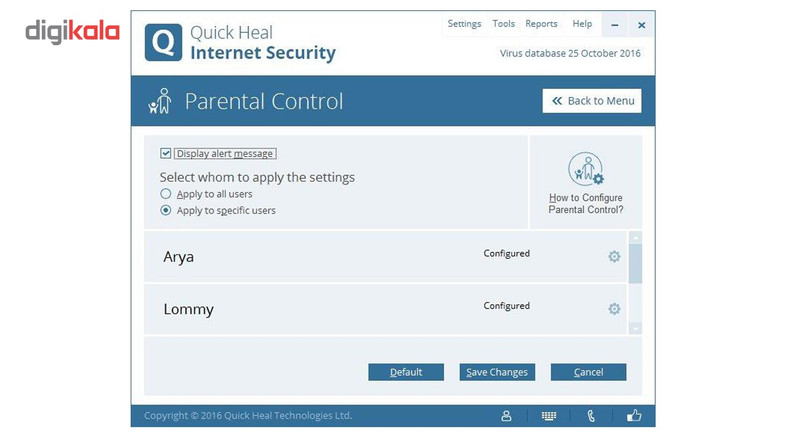800x438 pixels.
Task: Click Save Changes button
Action: (497, 372)
